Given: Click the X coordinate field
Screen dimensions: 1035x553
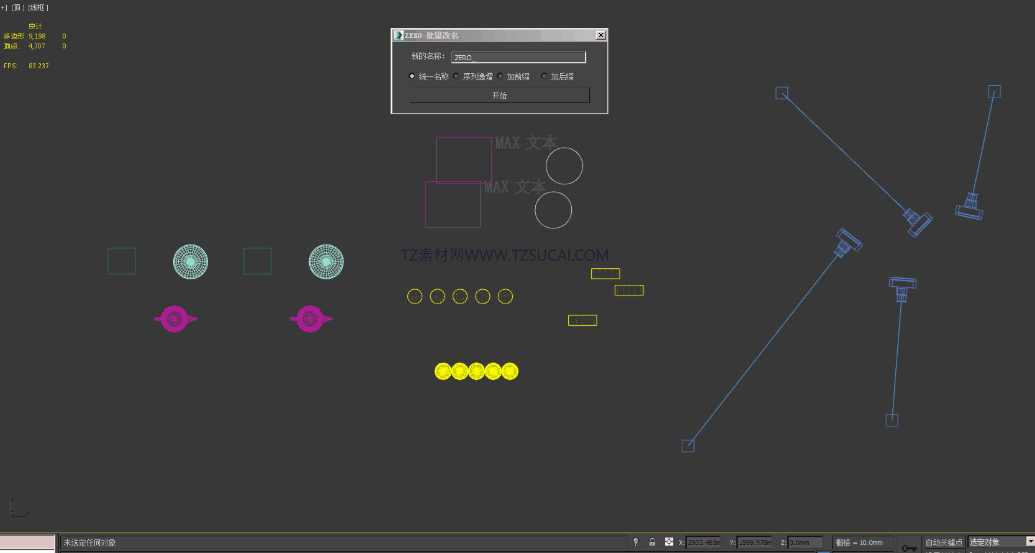Looking at the screenshot, I should (x=703, y=542).
